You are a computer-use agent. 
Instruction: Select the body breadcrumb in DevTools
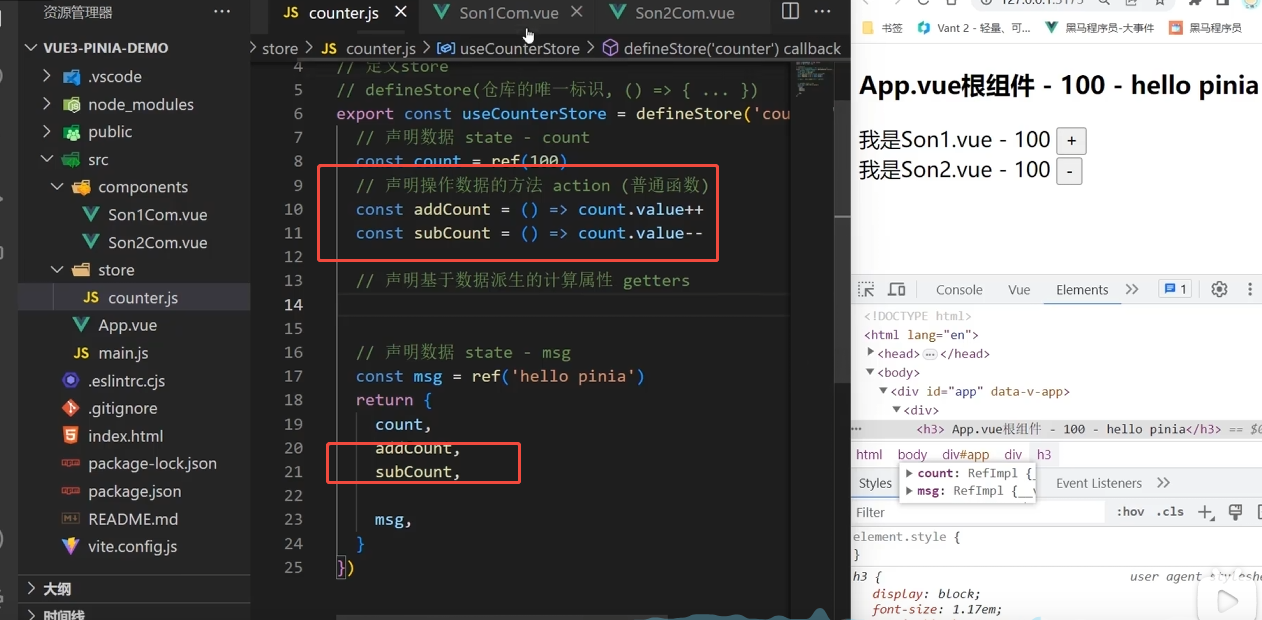click(x=912, y=454)
